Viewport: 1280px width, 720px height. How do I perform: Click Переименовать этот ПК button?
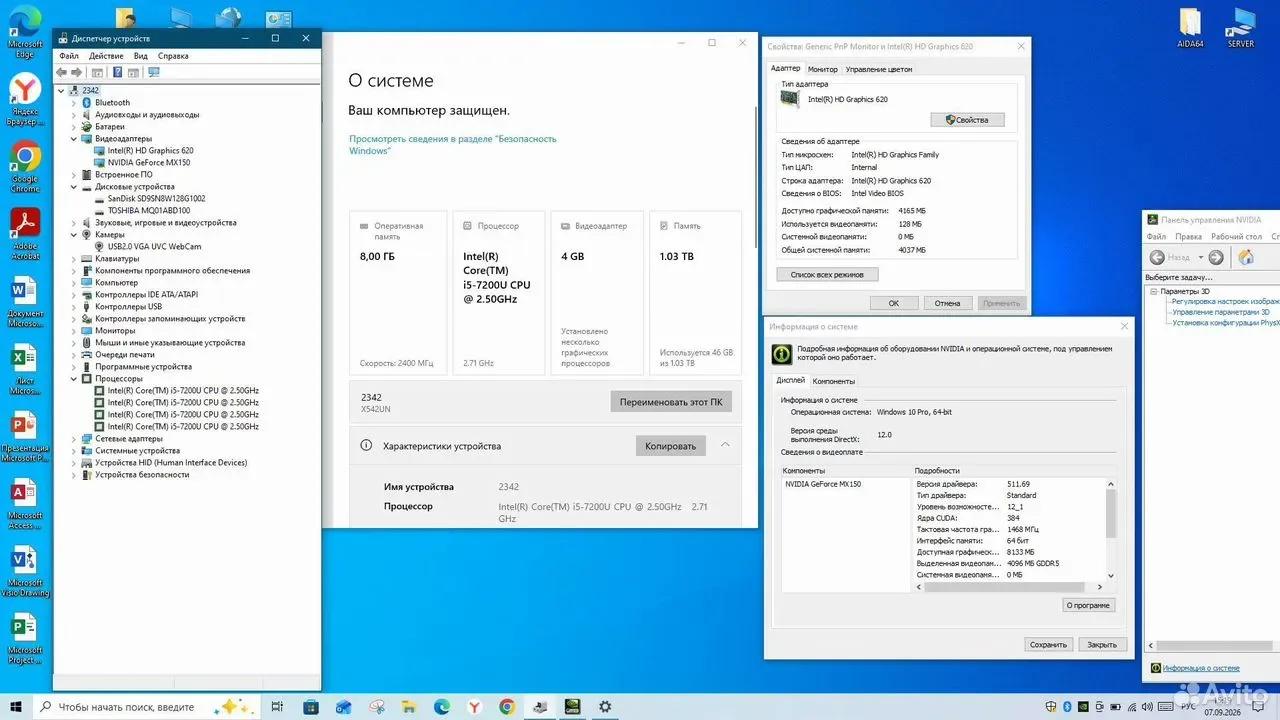[671, 402]
